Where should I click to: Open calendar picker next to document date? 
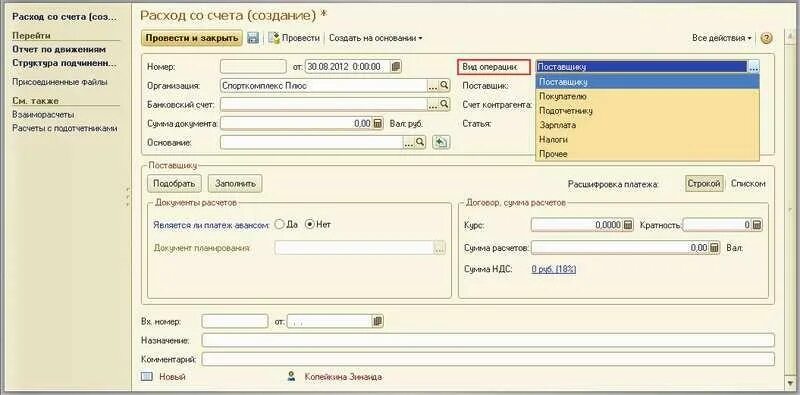tap(396, 67)
